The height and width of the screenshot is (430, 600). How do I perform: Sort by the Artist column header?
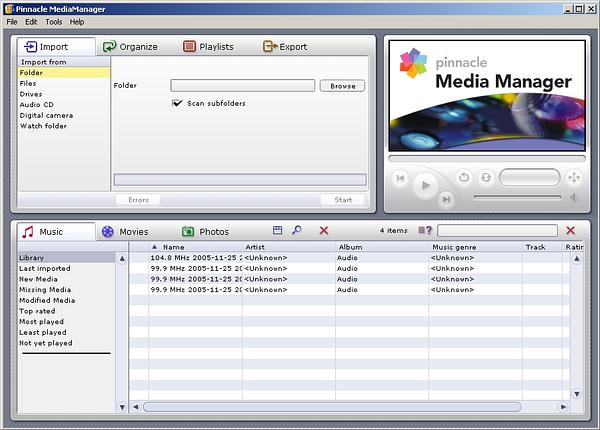click(x=289, y=247)
